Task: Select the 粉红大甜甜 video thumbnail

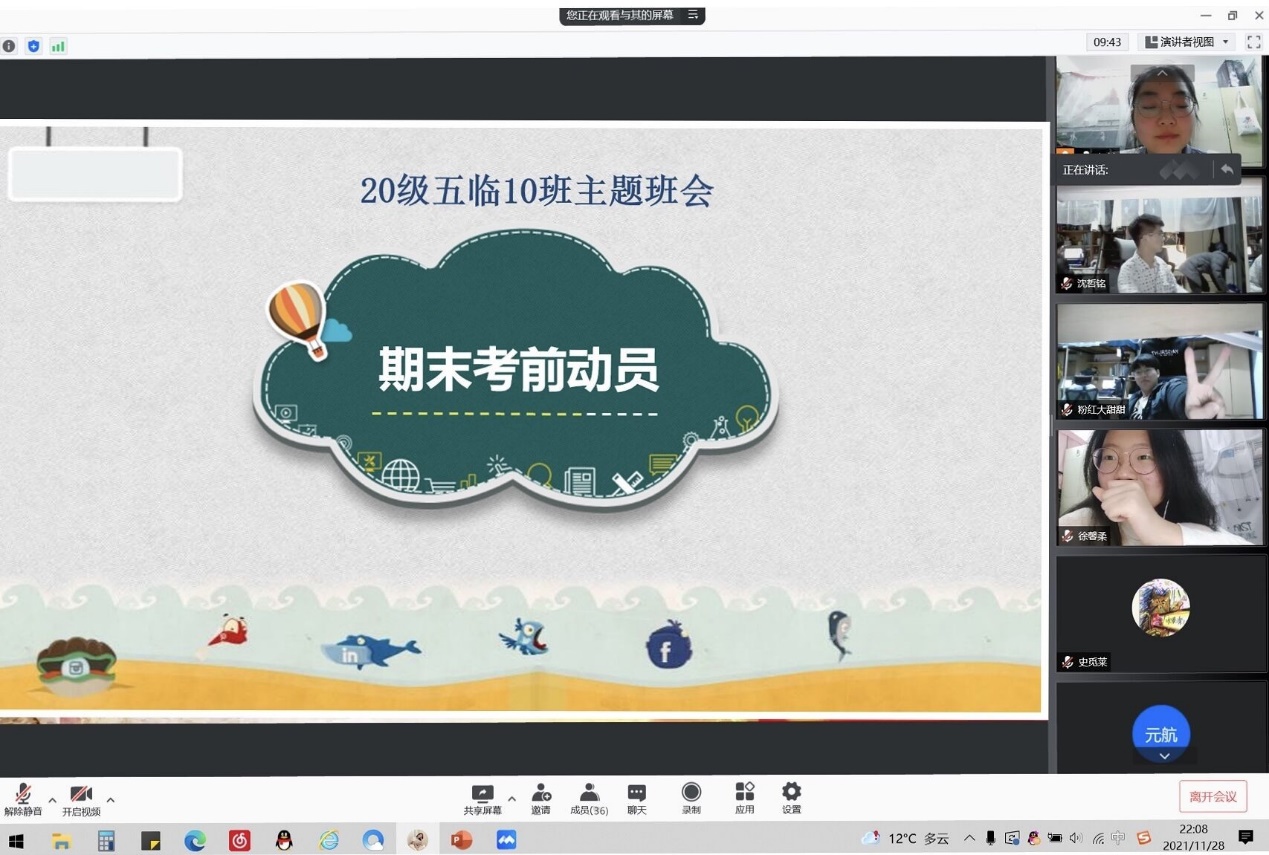Action: (1159, 361)
